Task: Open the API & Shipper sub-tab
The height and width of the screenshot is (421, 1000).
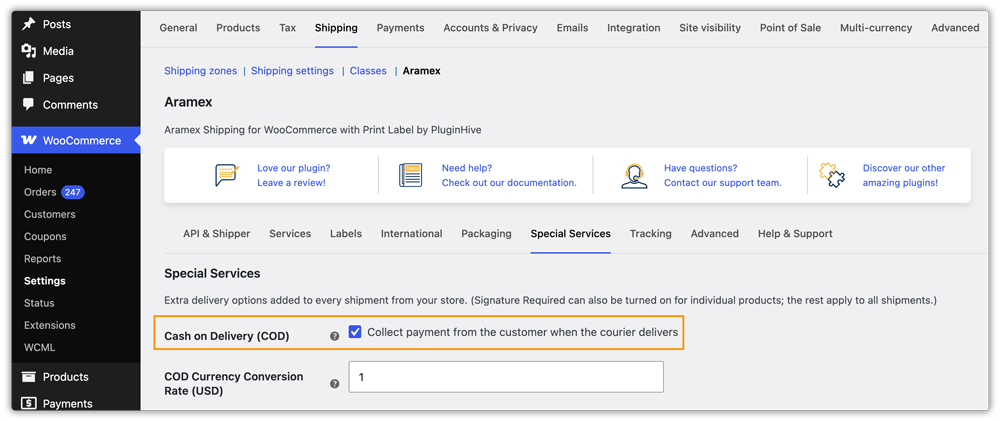Action: (217, 233)
